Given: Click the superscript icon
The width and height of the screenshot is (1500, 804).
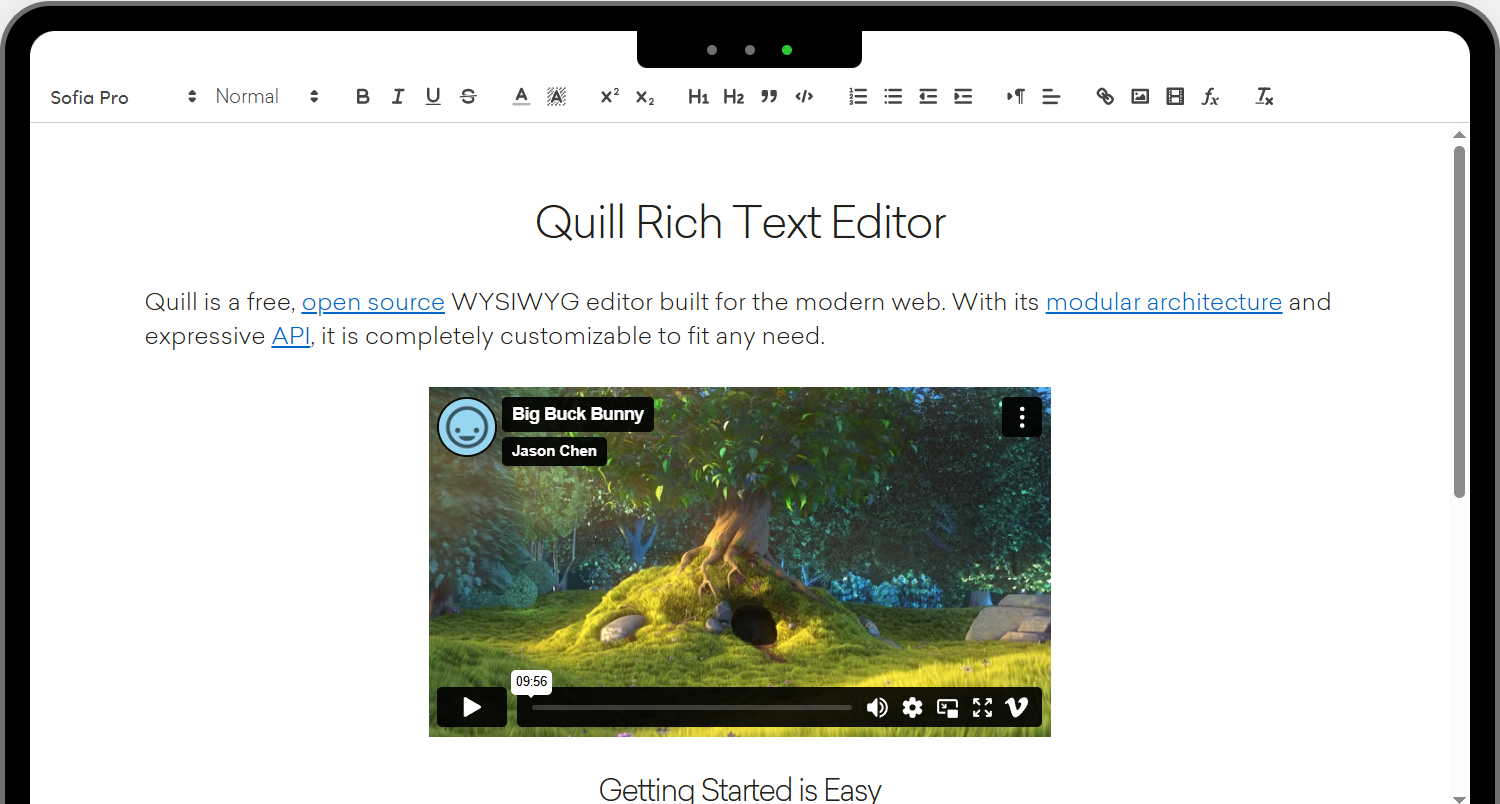Looking at the screenshot, I should [x=609, y=97].
